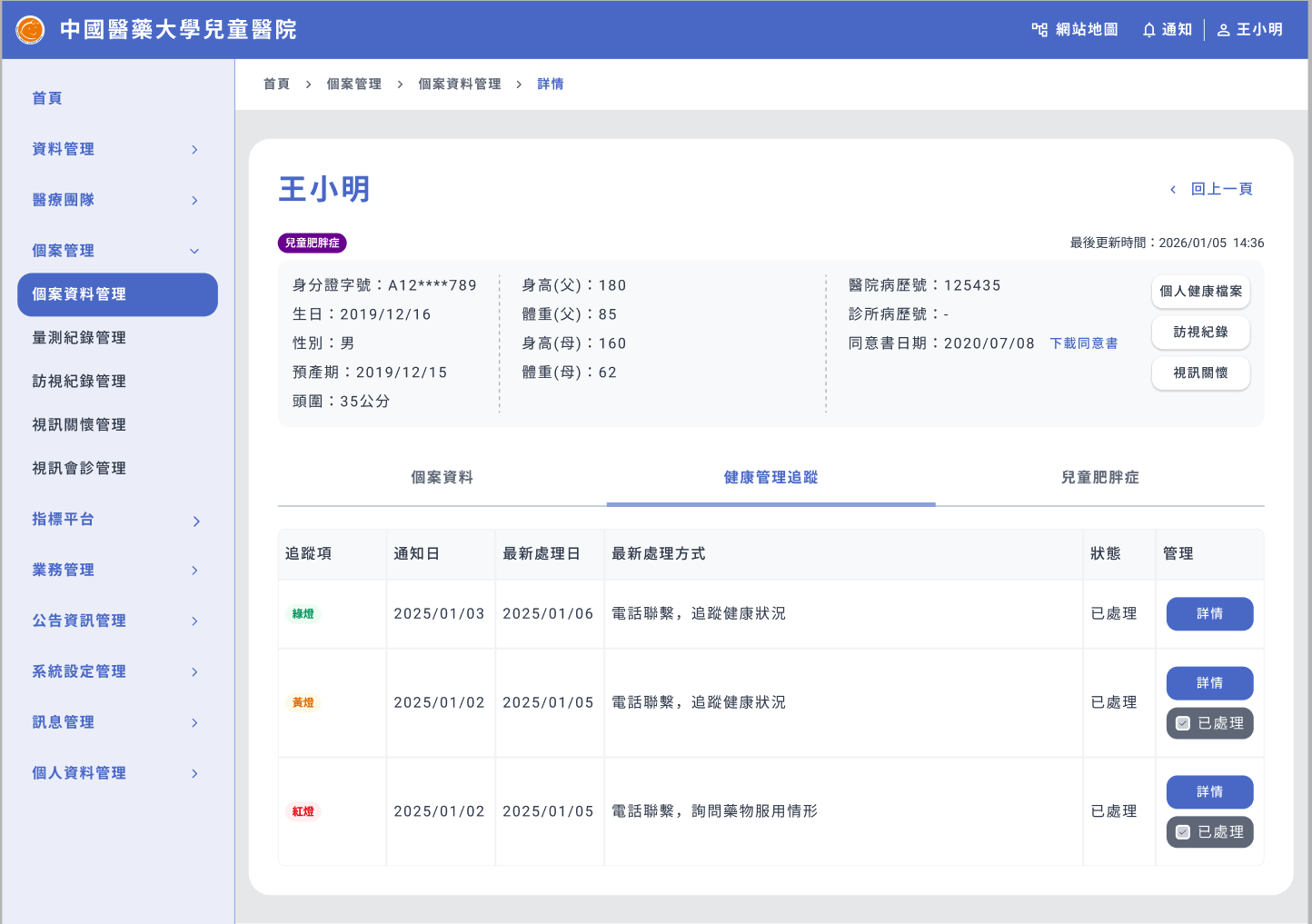Viewport: 1312px width, 924px height.
Task: Click the 黃燈 yellow light badge
Action: pyautogui.click(x=303, y=702)
